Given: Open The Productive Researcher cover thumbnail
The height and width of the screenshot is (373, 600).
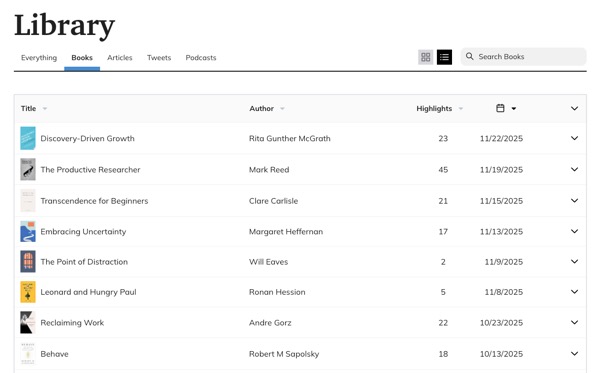Looking at the screenshot, I should (28, 169).
